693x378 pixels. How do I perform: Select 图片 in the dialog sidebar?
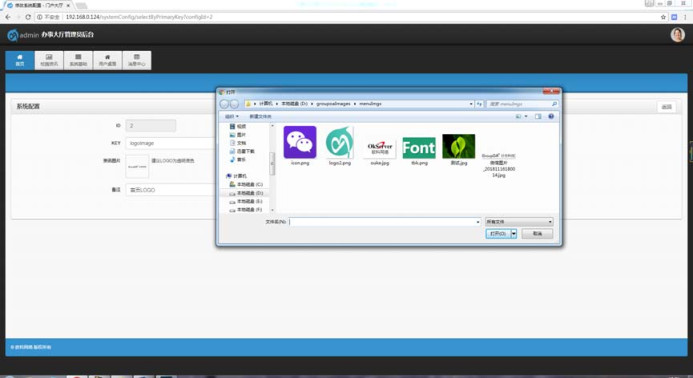tap(238, 135)
